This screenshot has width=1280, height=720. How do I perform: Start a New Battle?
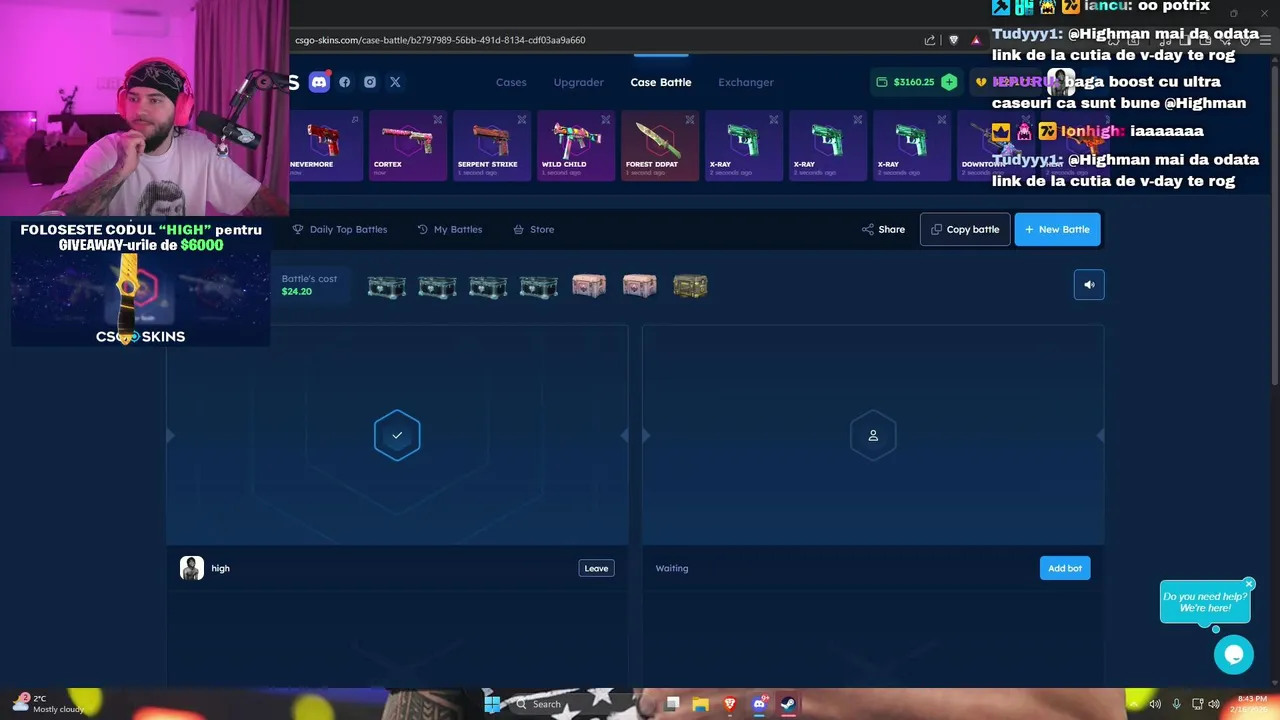click(x=1057, y=229)
